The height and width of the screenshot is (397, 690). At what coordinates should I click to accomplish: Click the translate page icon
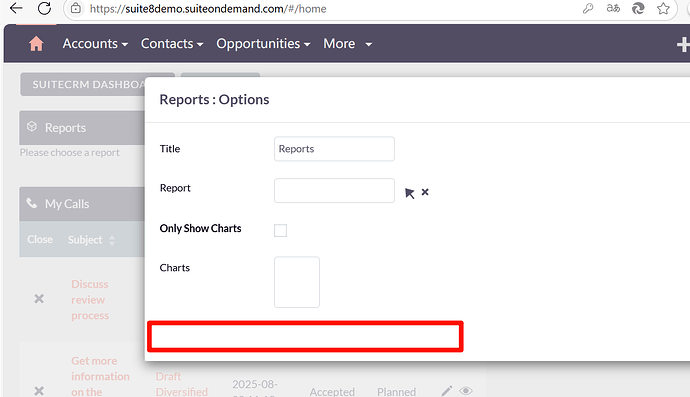point(613,8)
